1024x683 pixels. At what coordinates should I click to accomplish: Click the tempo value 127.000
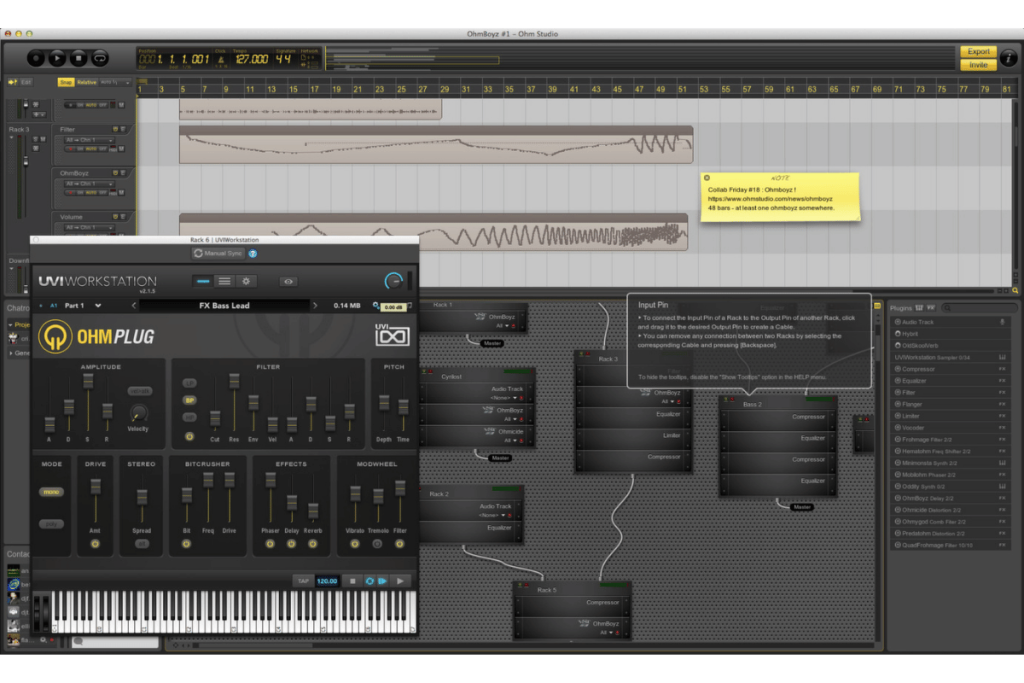click(251, 59)
